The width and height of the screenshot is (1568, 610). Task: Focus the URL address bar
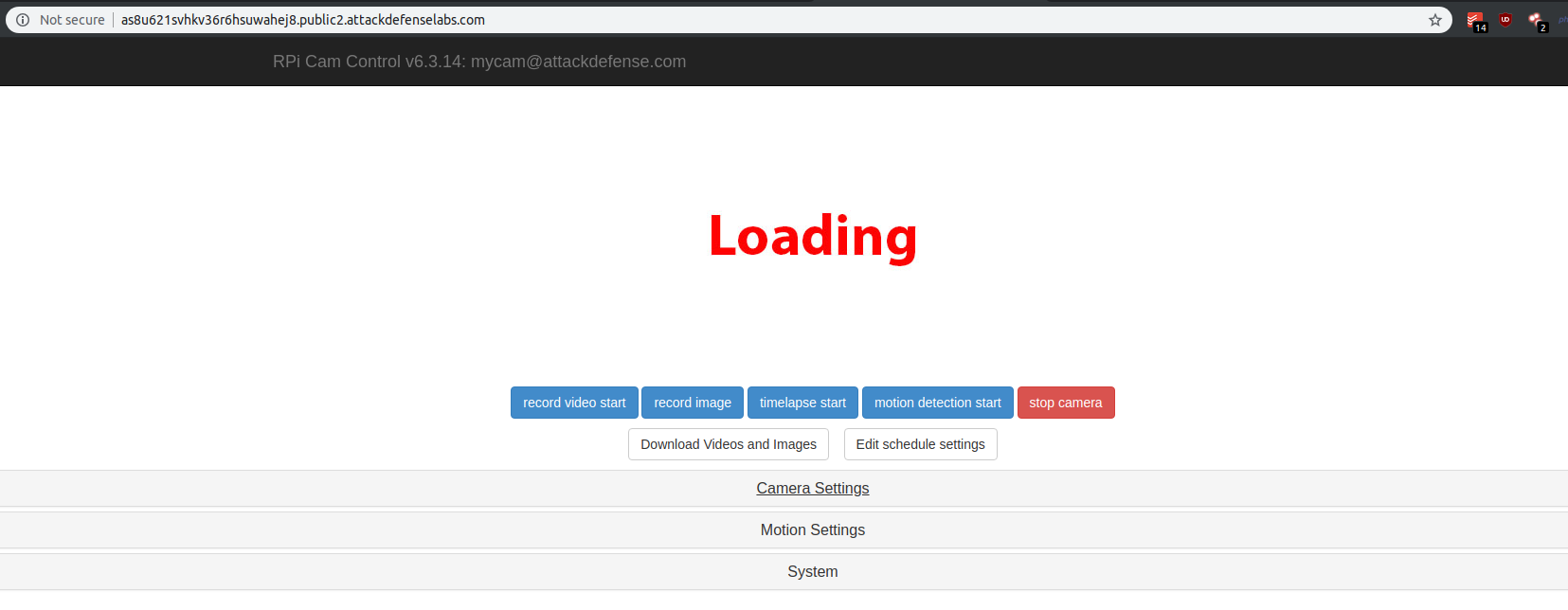click(758, 20)
